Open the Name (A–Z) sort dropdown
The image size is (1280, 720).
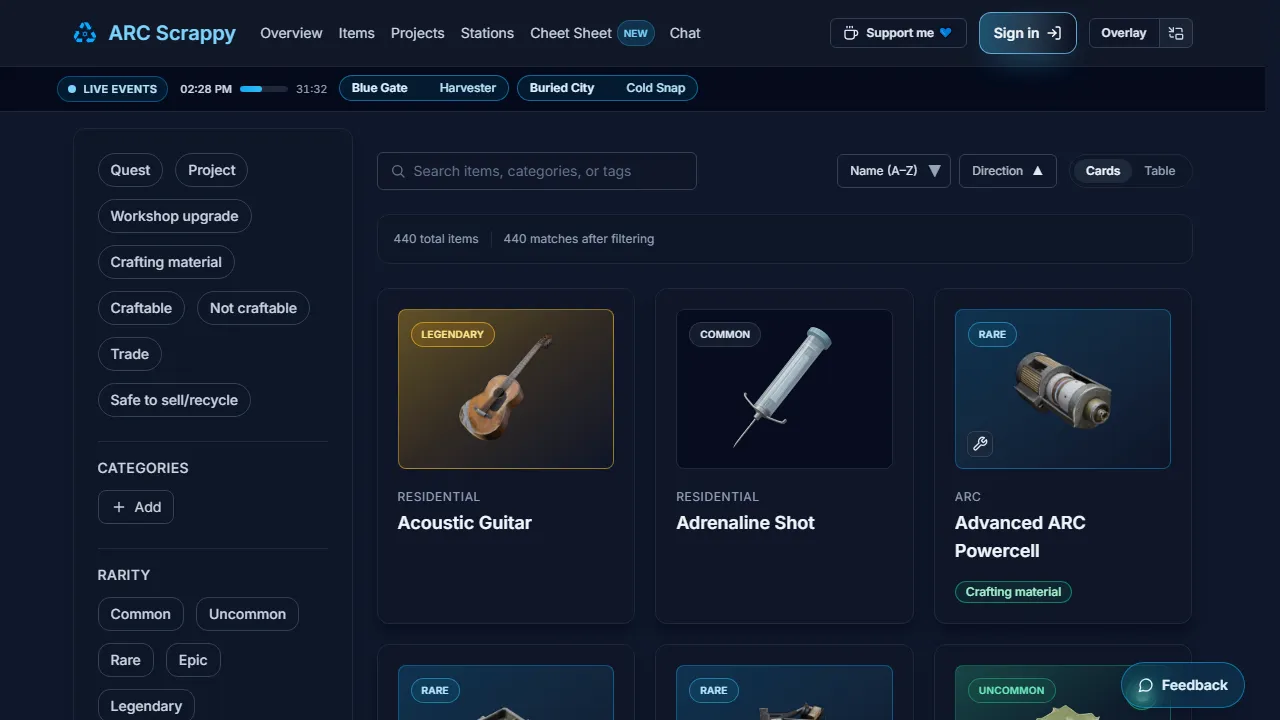[893, 171]
